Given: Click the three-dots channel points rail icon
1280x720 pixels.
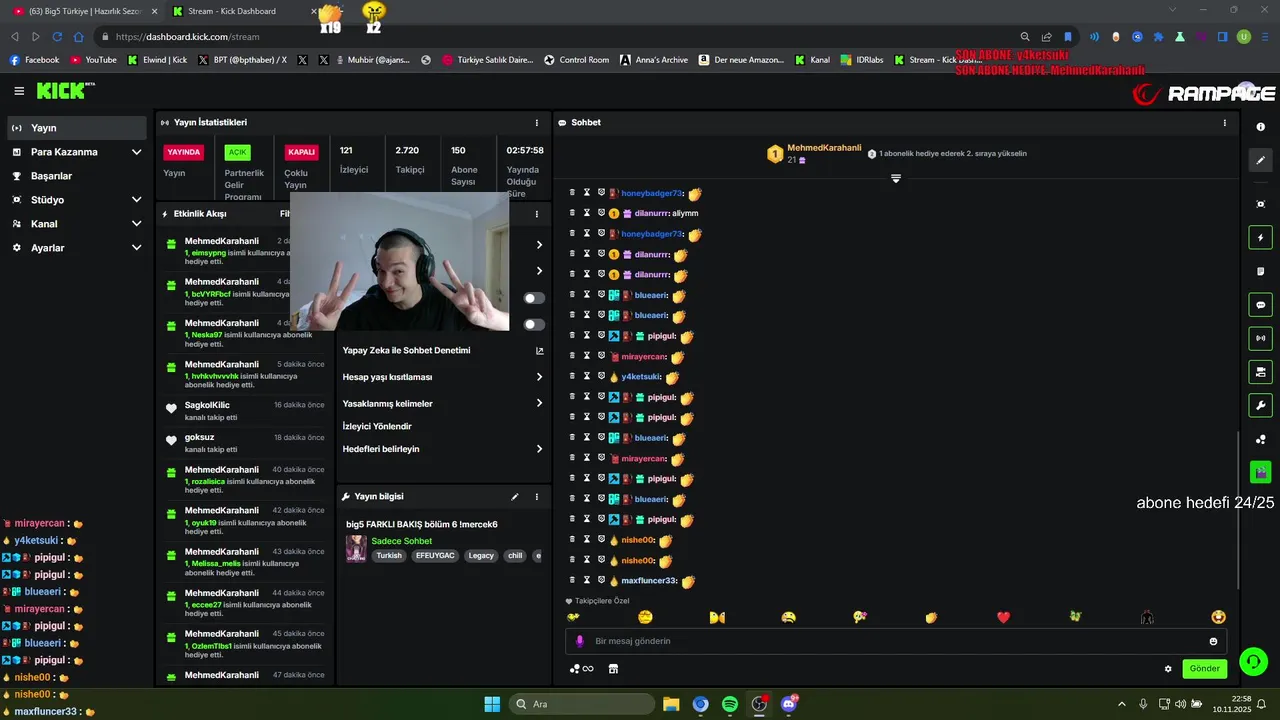Looking at the screenshot, I should (1260, 439).
